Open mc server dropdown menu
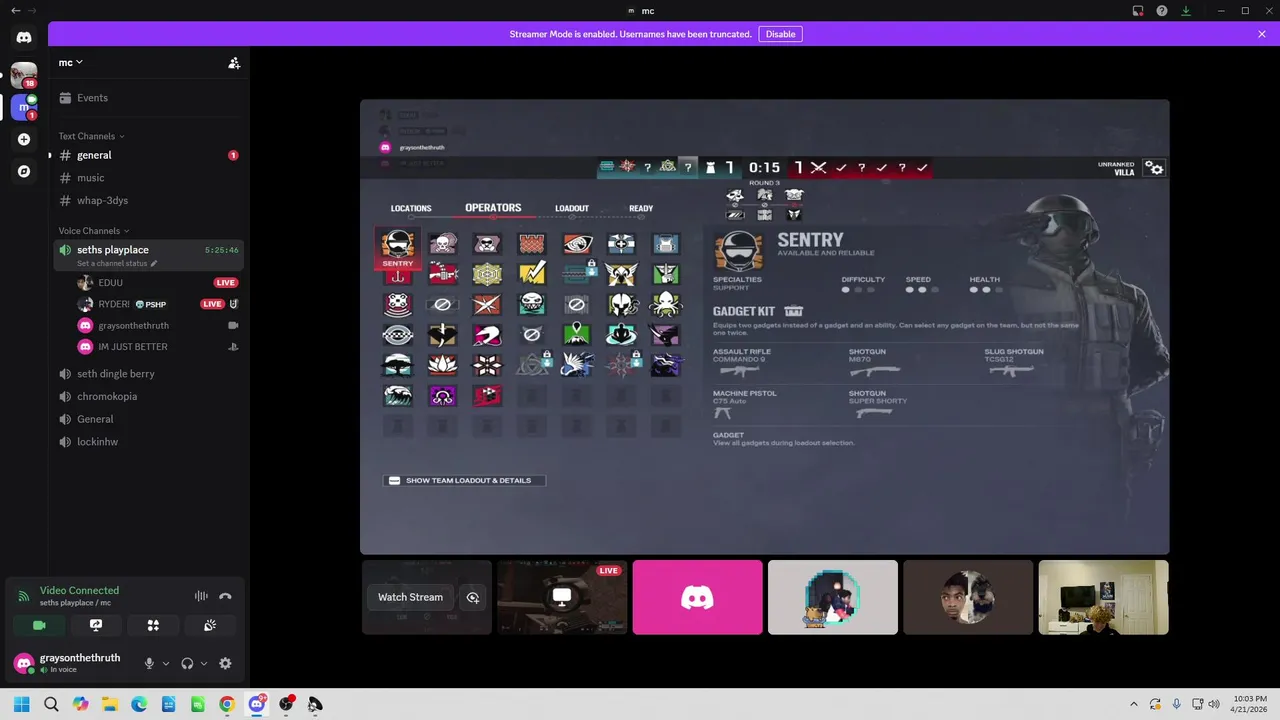 (70, 63)
